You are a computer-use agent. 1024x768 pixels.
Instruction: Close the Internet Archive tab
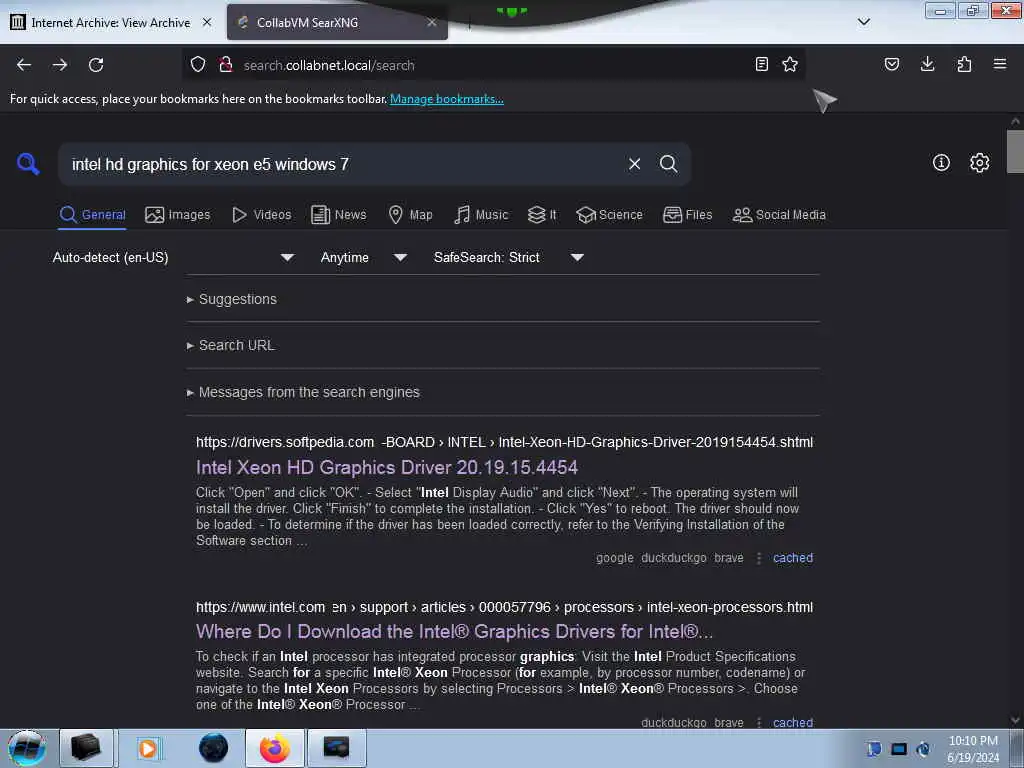click(207, 22)
